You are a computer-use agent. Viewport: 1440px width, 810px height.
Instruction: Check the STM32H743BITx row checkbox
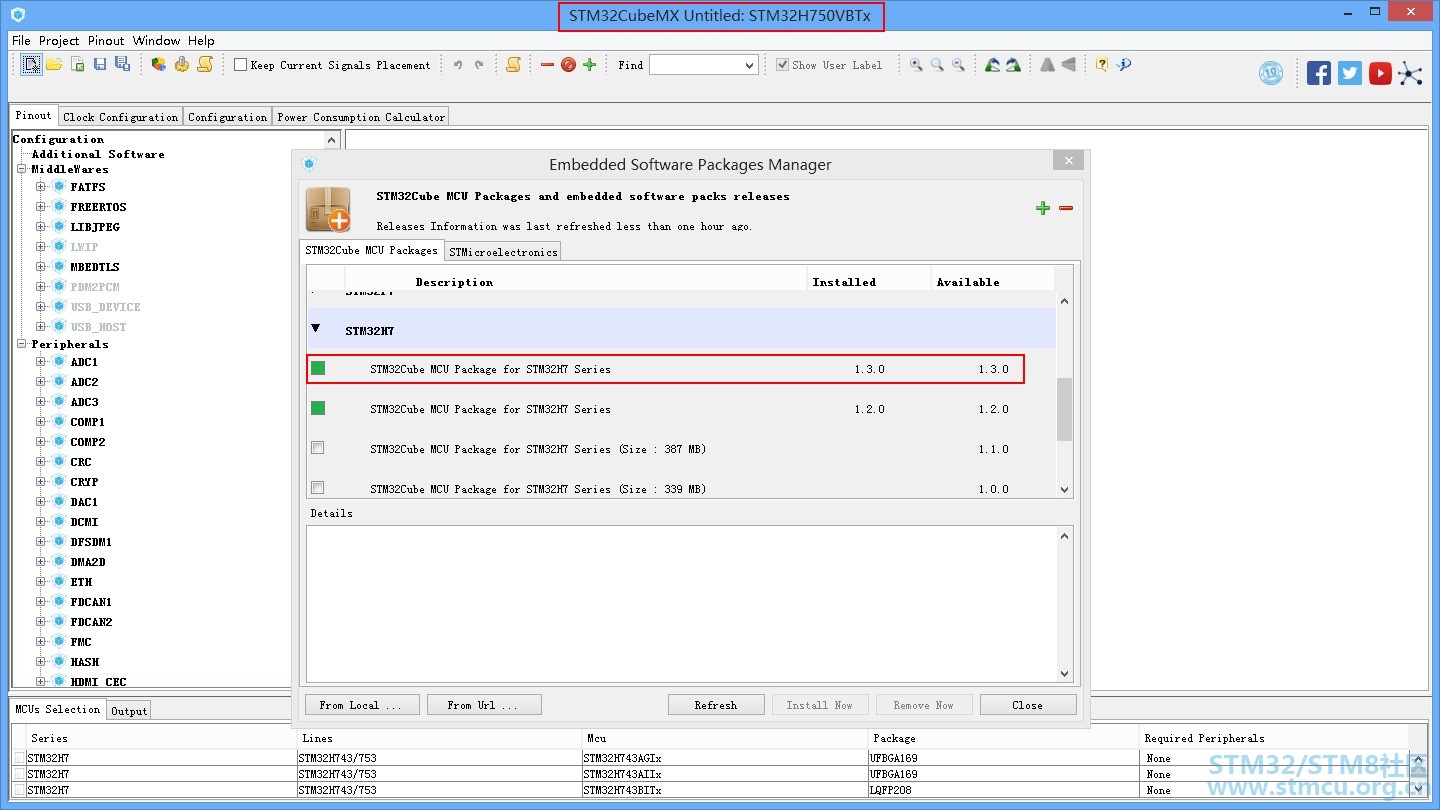pyautogui.click(x=20, y=790)
